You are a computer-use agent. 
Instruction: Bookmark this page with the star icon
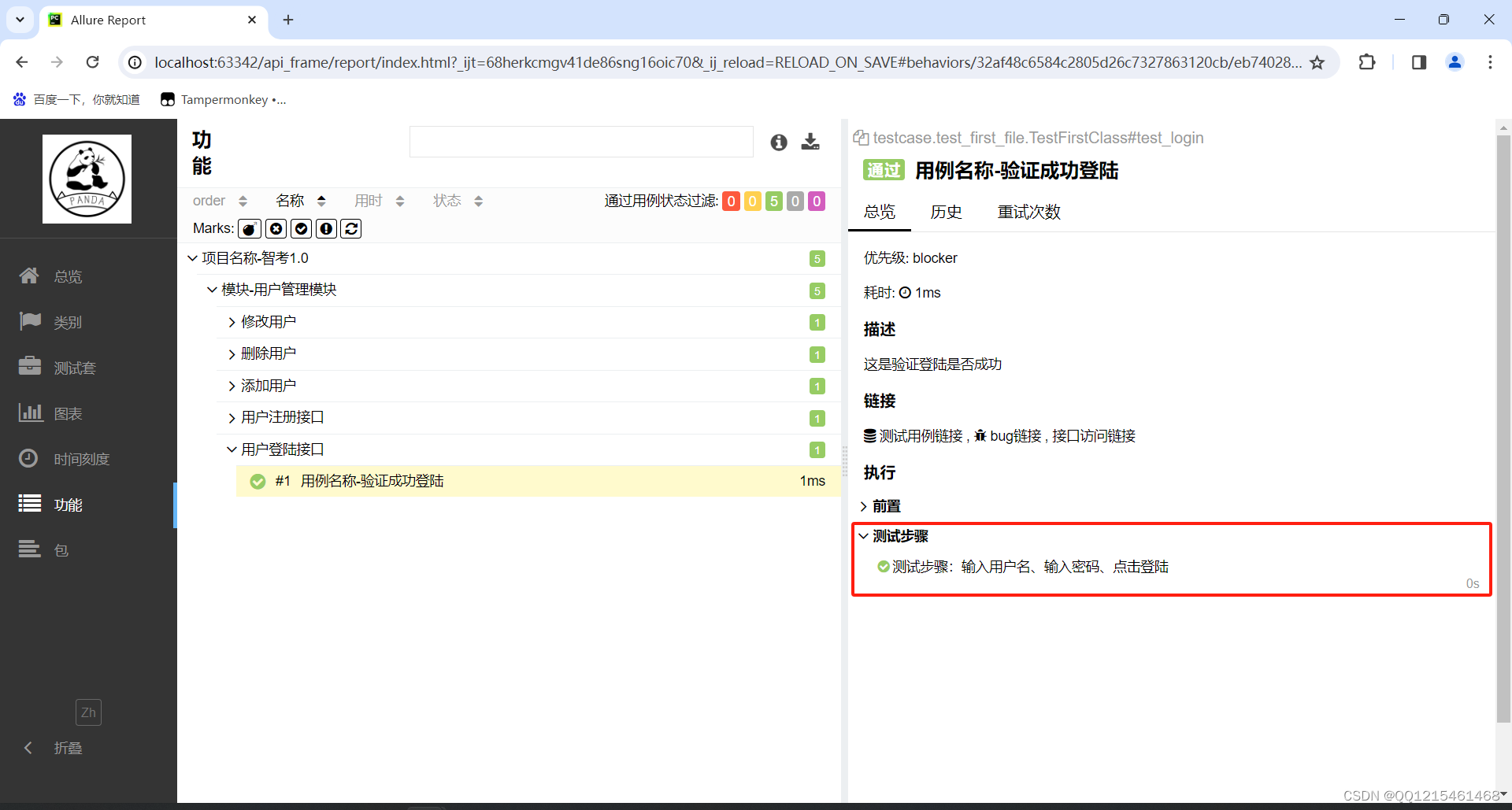tap(1317, 62)
